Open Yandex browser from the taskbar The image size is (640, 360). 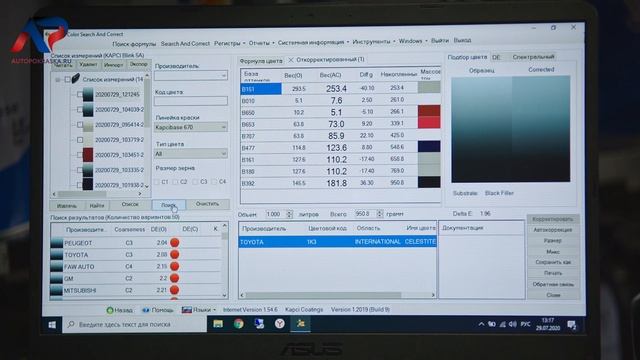pyautogui.click(x=280, y=324)
